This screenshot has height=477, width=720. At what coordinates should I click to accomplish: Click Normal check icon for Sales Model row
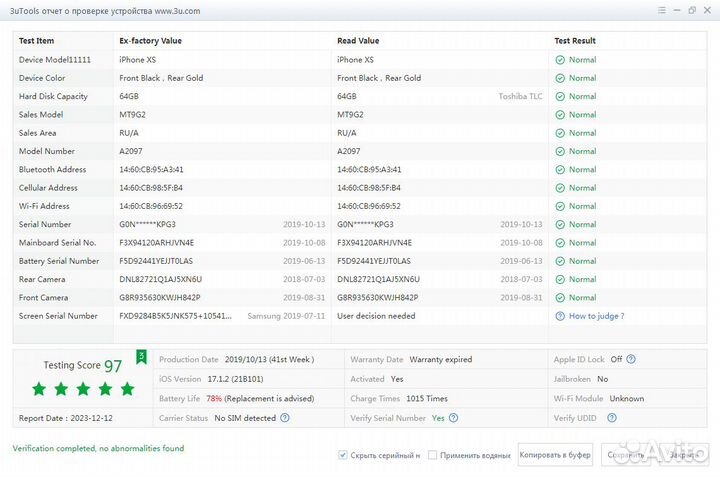coord(560,115)
